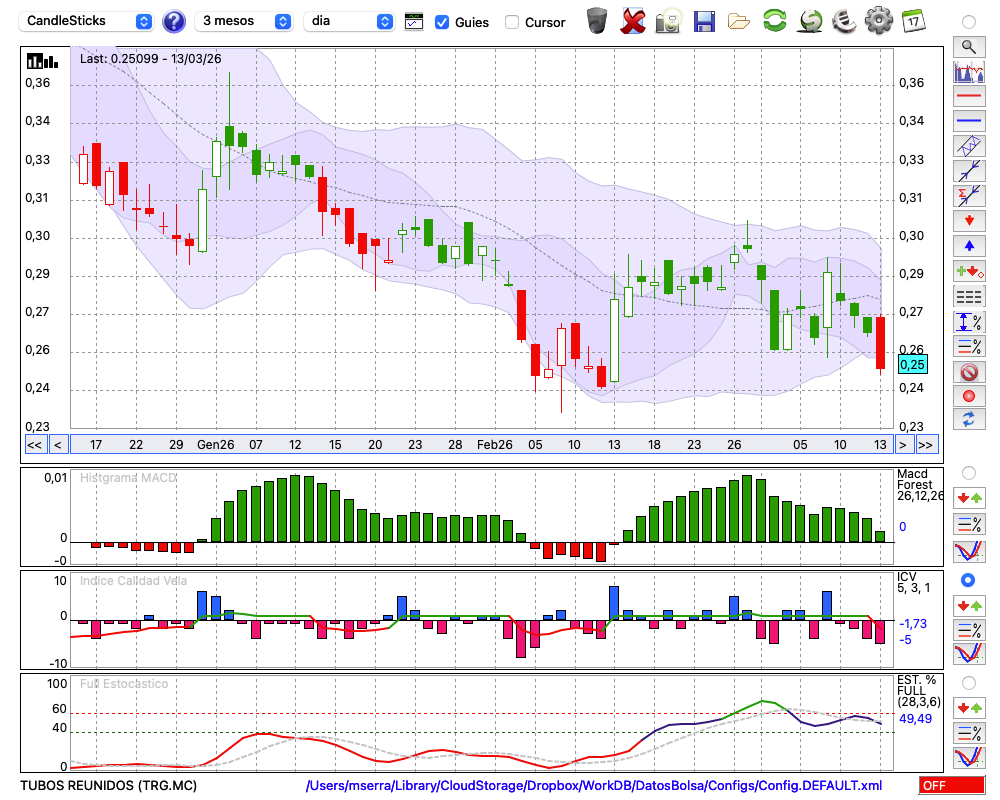Click the date axis timeline scrollbar
The height and width of the screenshot is (800, 1000).
click(481, 445)
